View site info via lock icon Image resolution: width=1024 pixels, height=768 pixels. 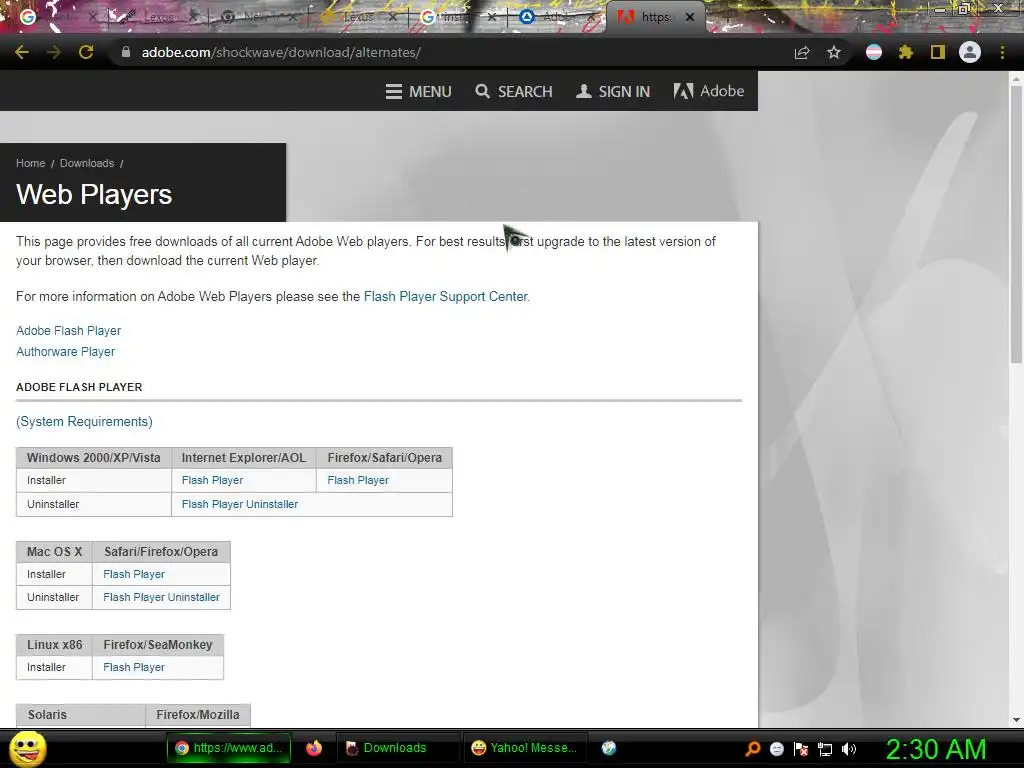tap(126, 52)
